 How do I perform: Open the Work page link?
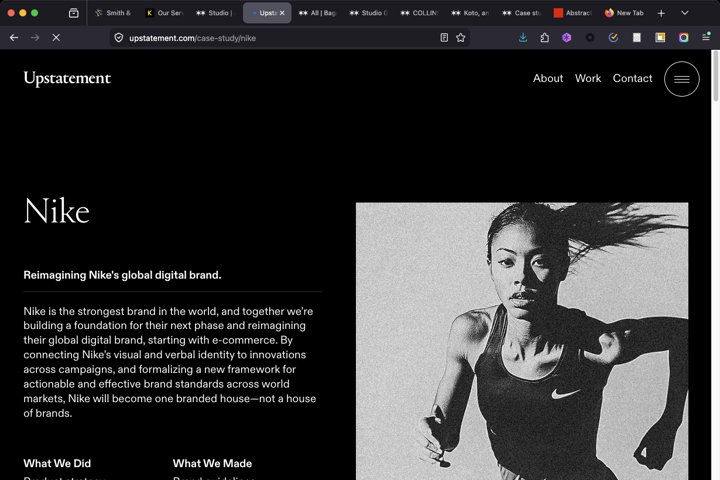tap(588, 79)
